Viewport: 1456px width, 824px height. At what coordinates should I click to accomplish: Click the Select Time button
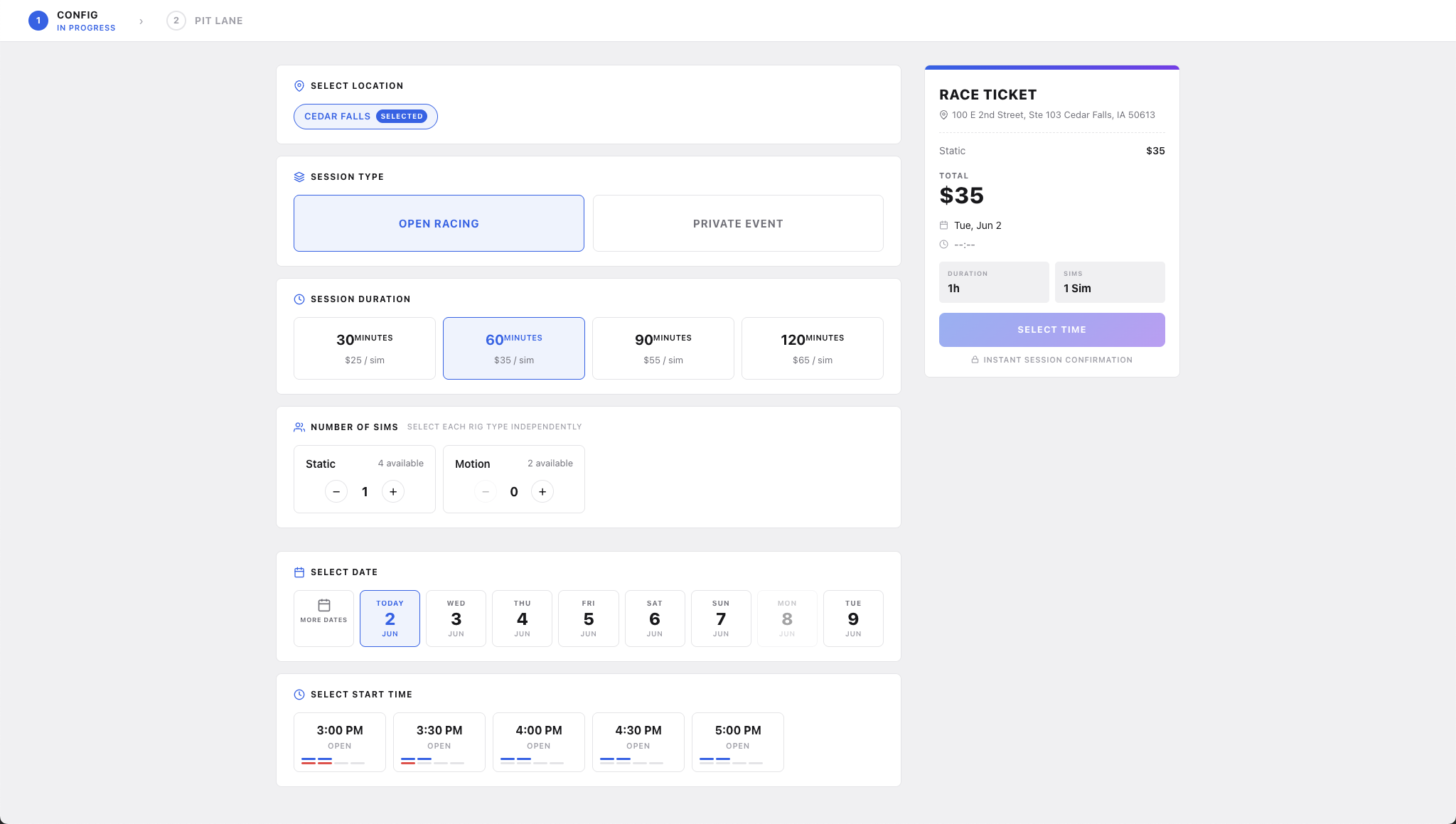tap(1052, 330)
